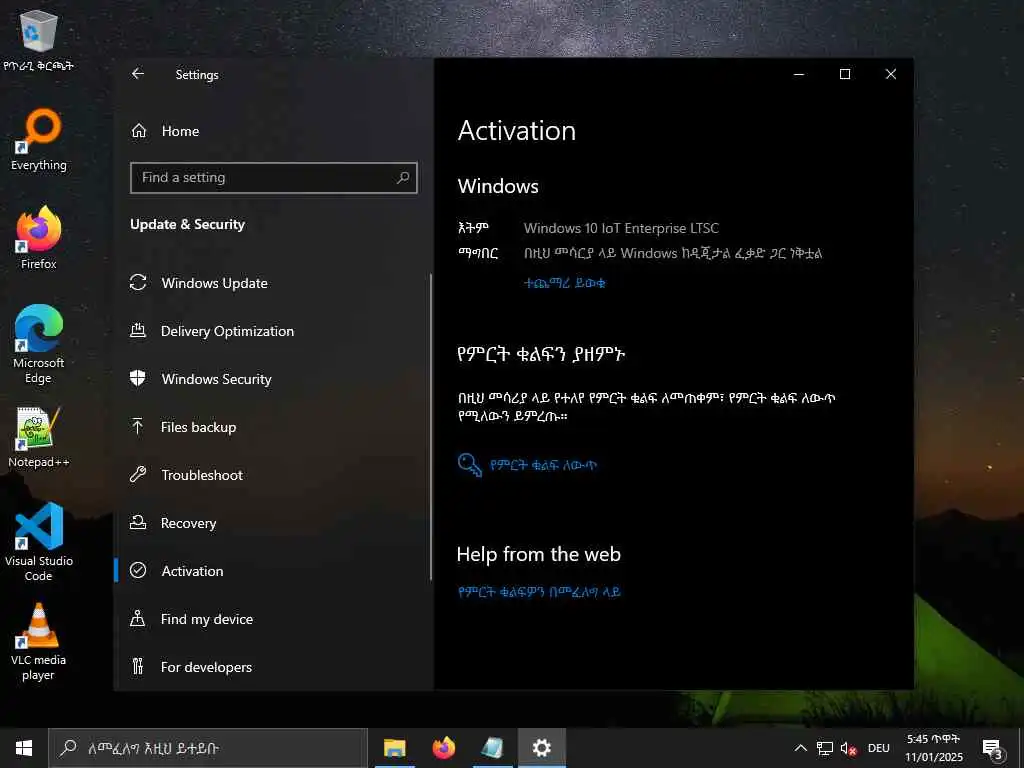Click the Troubleshoot wrench icon

click(138, 474)
